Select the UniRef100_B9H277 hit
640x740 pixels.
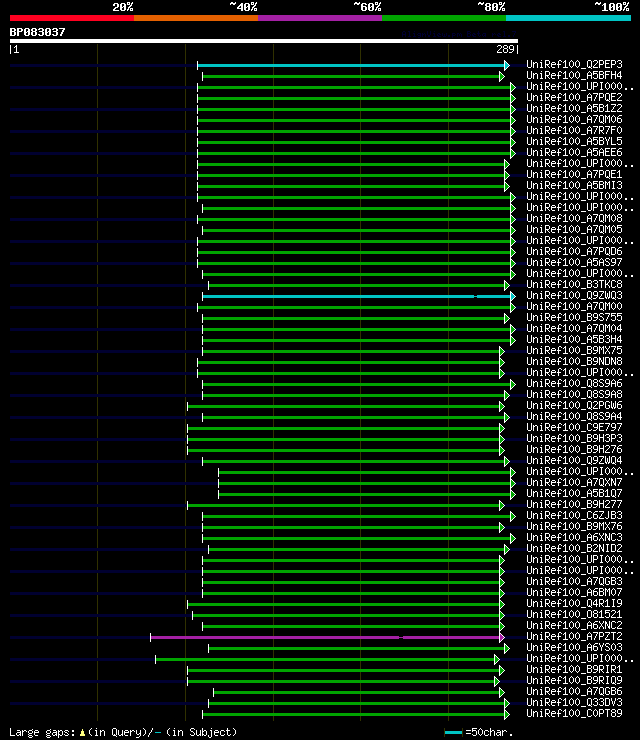click(574, 505)
